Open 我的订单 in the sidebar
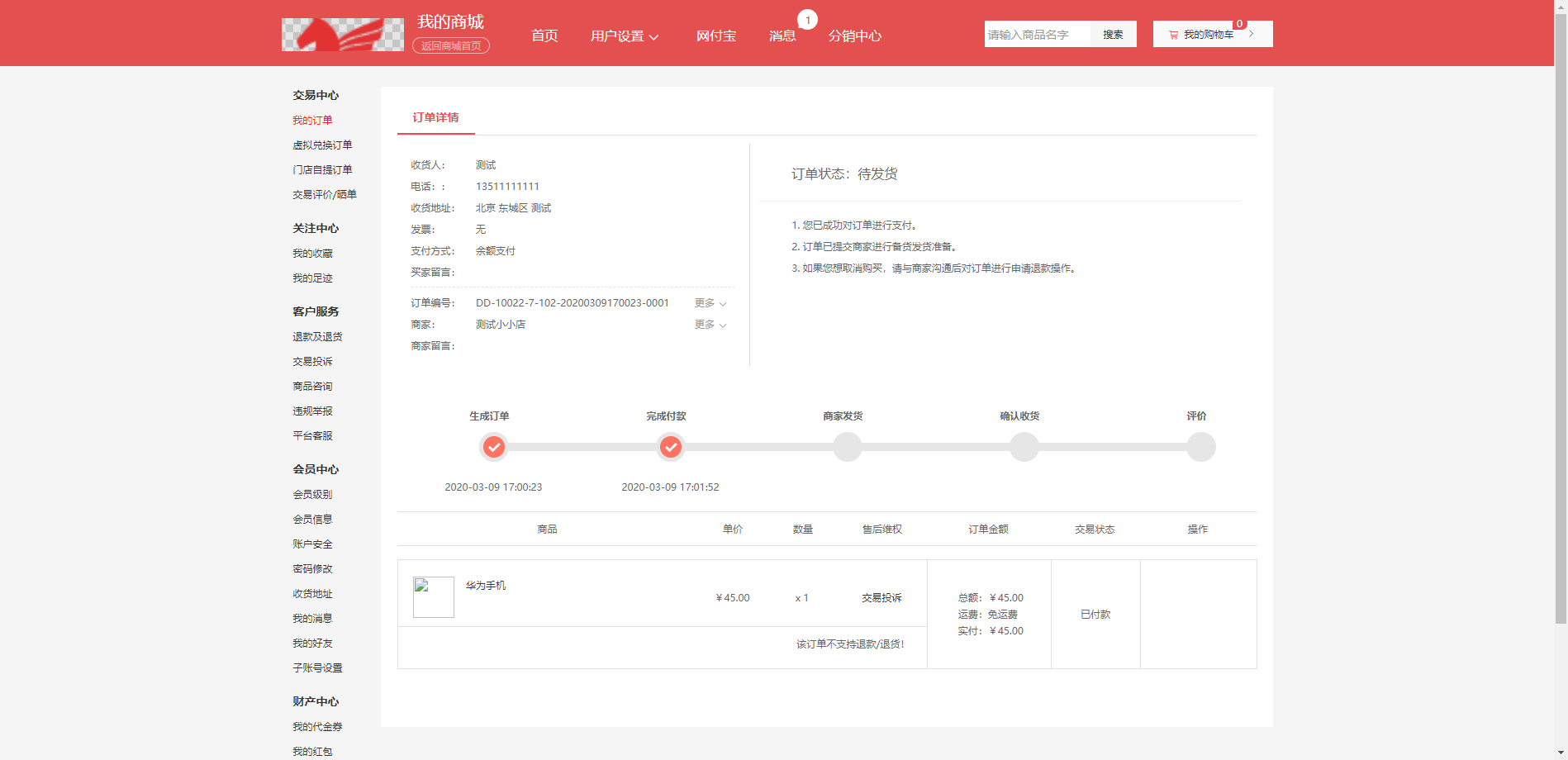Image resolution: width=1568 pixels, height=760 pixels. click(312, 121)
